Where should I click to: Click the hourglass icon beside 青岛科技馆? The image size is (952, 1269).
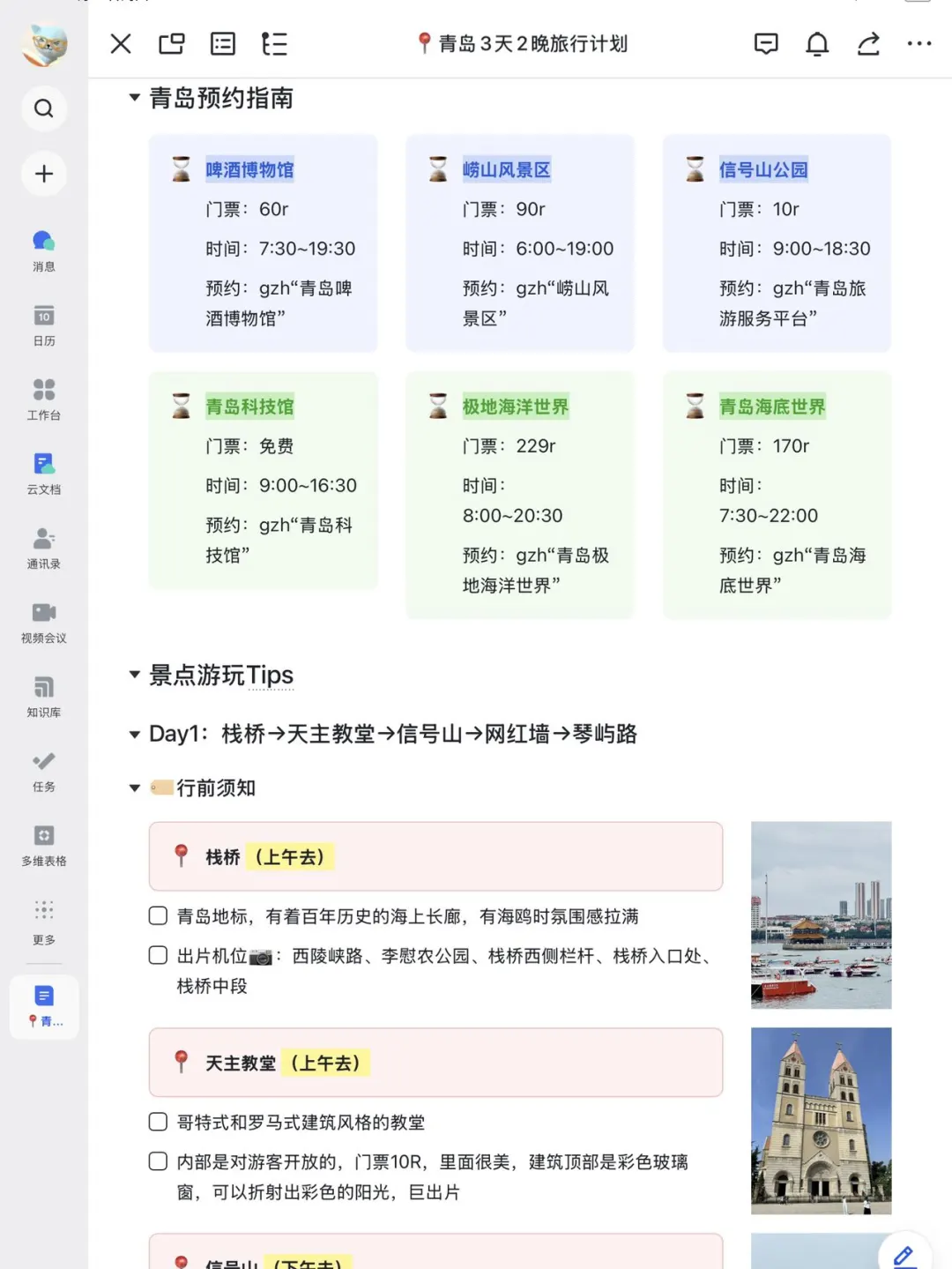tap(181, 406)
